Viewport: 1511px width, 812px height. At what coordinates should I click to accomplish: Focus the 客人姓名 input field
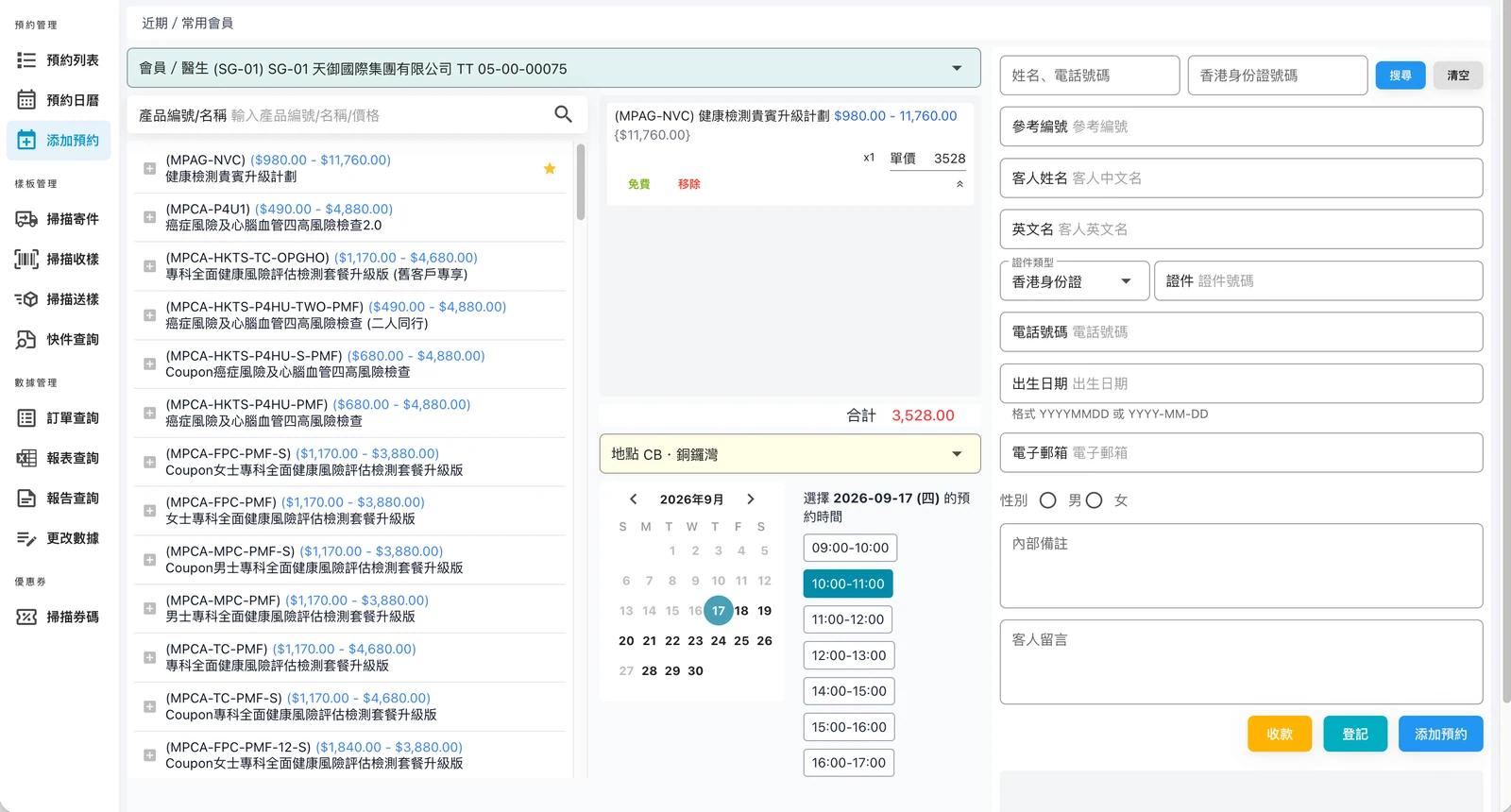coord(1241,178)
